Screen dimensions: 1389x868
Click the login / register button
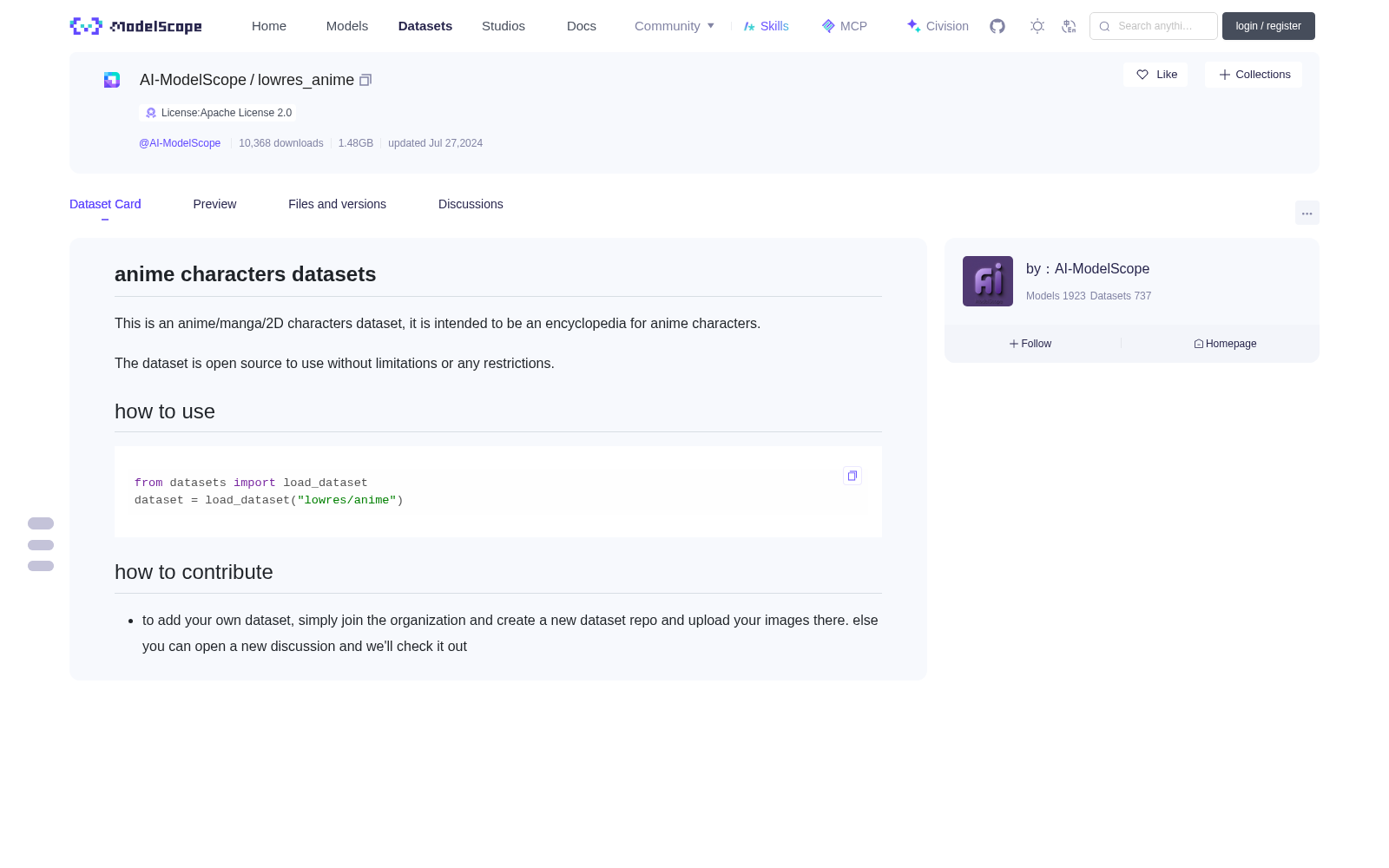[x=1268, y=26]
